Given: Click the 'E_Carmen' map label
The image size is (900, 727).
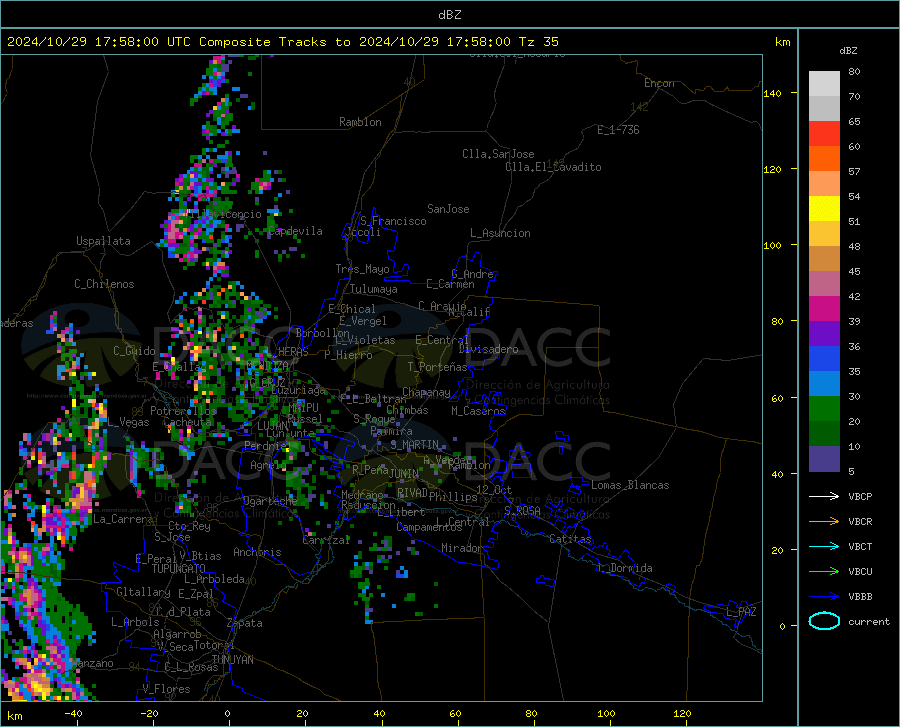Looking at the screenshot, I should [450, 284].
